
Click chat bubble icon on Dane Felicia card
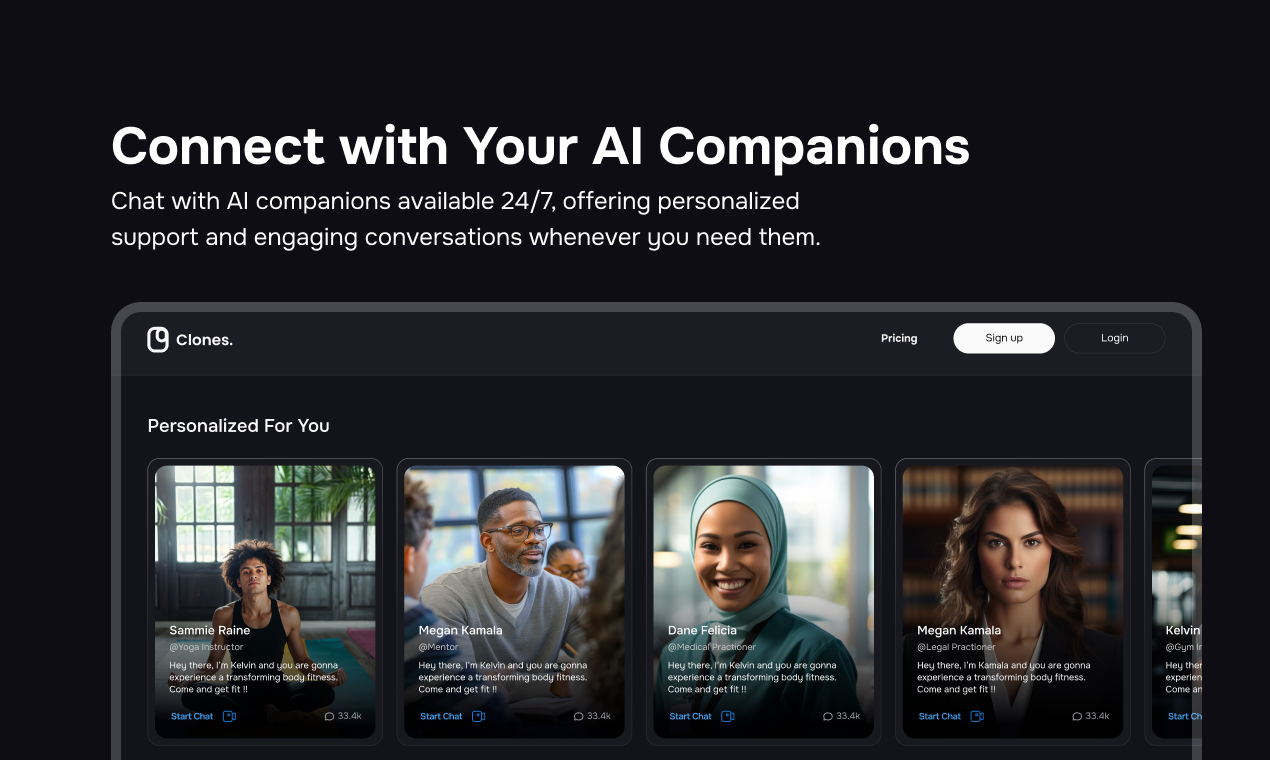pos(827,716)
